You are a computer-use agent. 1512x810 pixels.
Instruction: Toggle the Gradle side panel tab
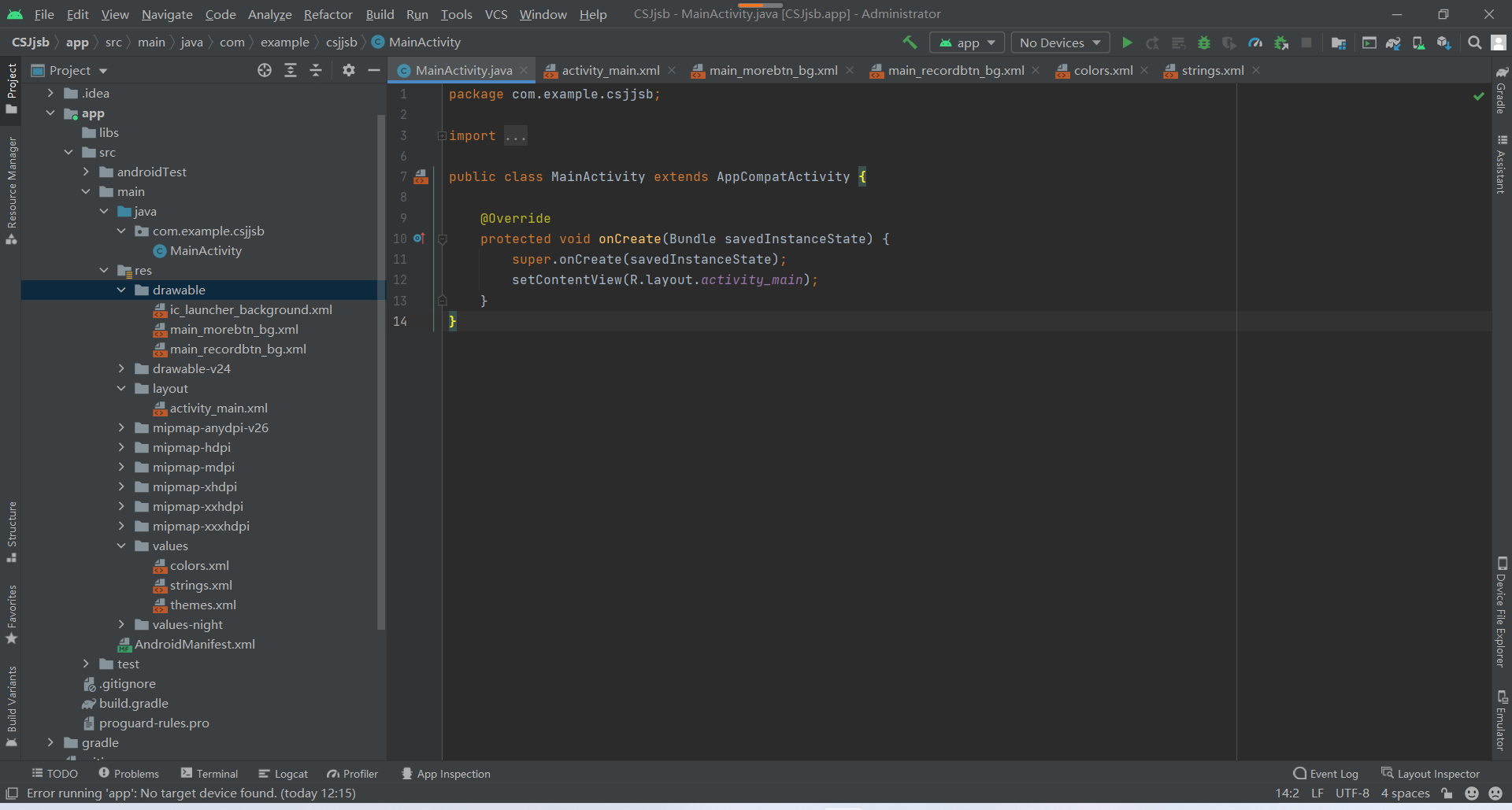(1501, 91)
